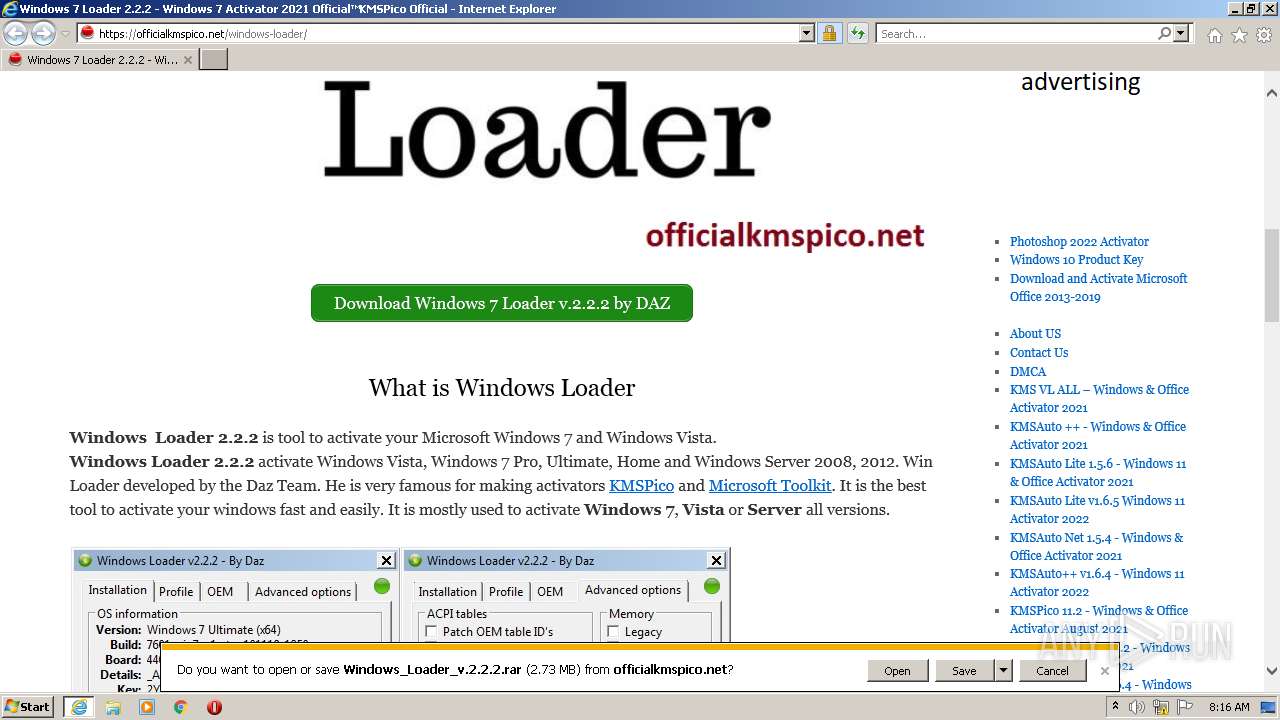The height and width of the screenshot is (720, 1280).
Task: Open KMSAuto Lite 1.5.6 Windows 11 link
Action: (1098, 472)
